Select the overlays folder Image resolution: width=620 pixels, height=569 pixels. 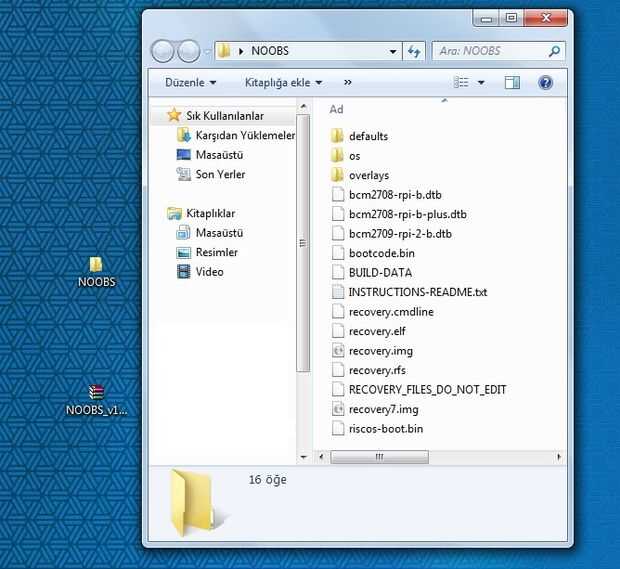click(369, 175)
